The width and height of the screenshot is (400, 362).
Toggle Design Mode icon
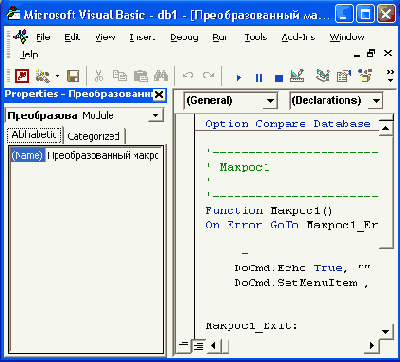297,76
